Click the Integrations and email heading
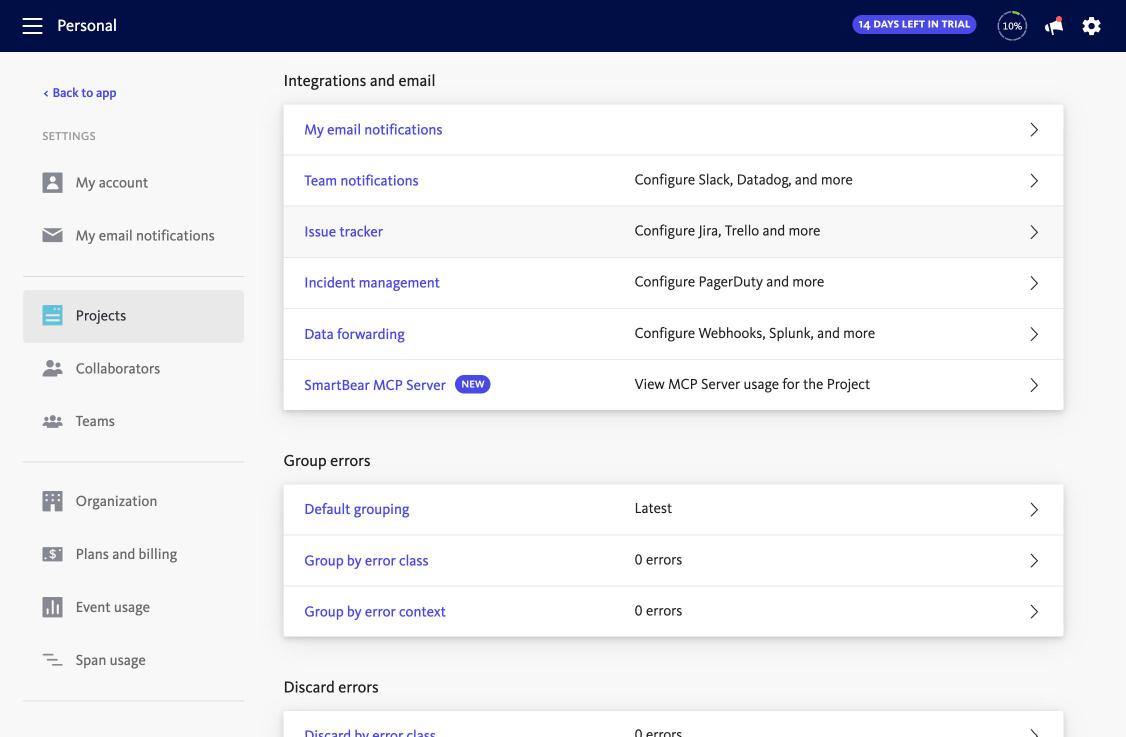 359,80
